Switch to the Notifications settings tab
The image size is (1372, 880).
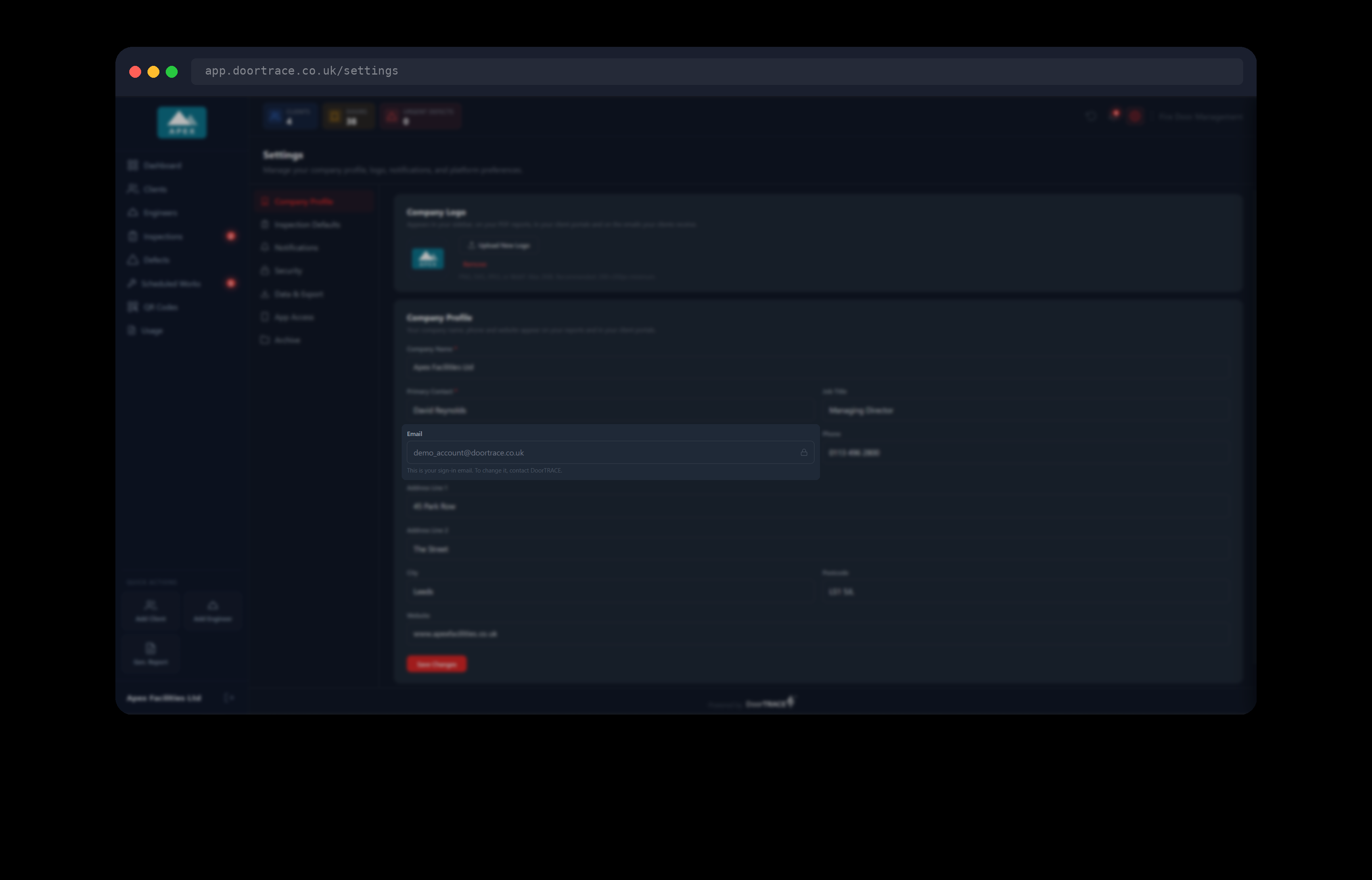click(x=314, y=248)
